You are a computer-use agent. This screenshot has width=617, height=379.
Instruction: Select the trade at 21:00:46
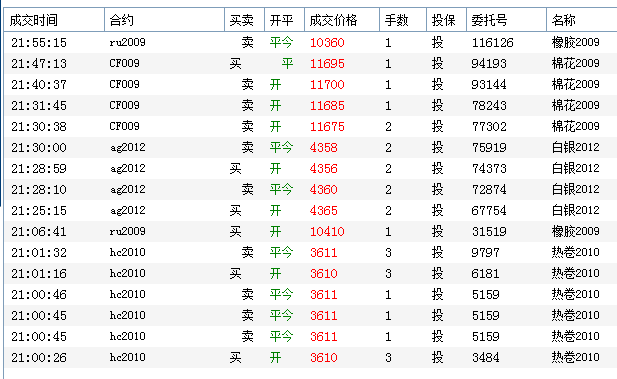tap(310, 294)
